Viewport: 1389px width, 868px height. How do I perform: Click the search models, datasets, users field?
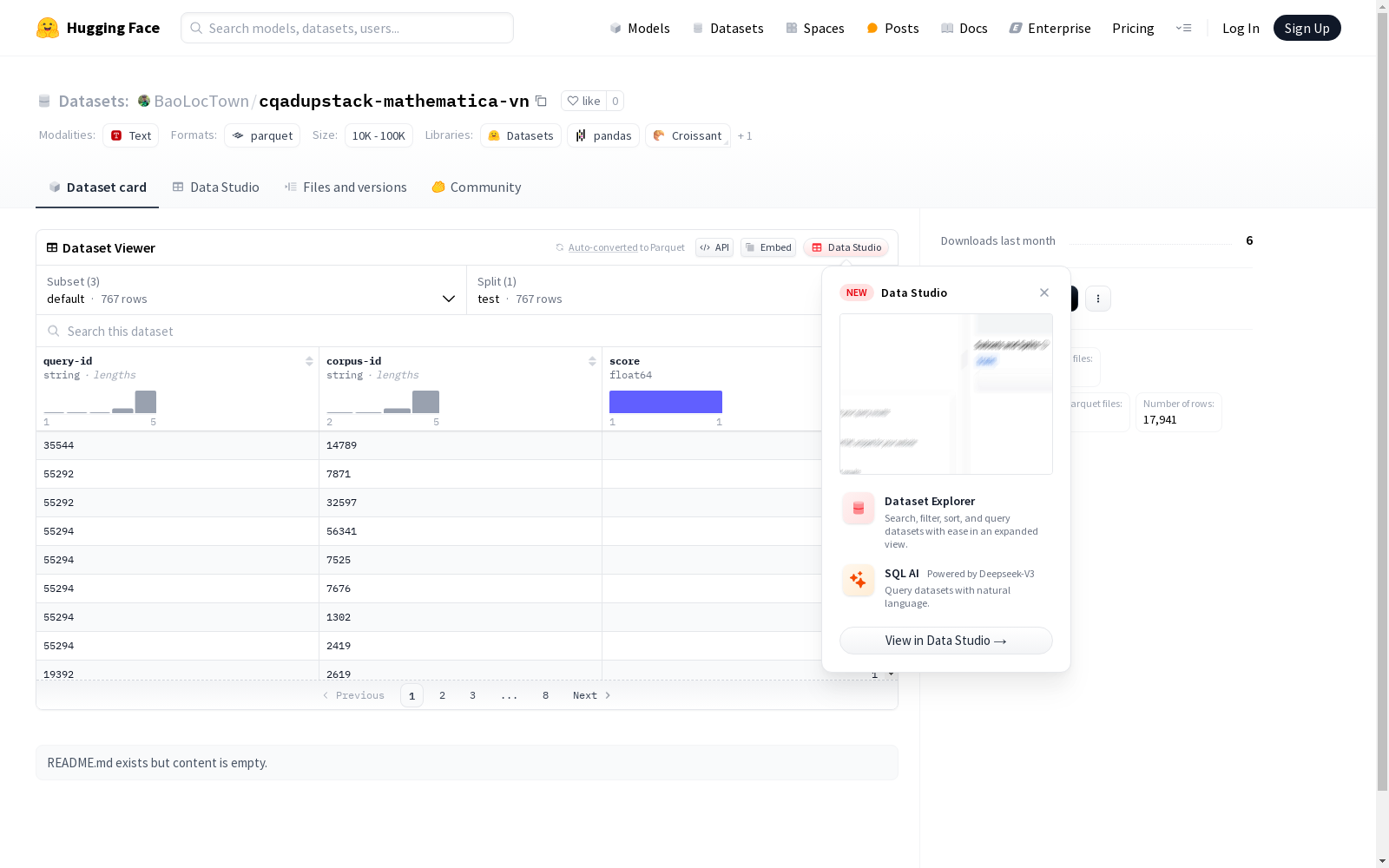pyautogui.click(x=347, y=28)
